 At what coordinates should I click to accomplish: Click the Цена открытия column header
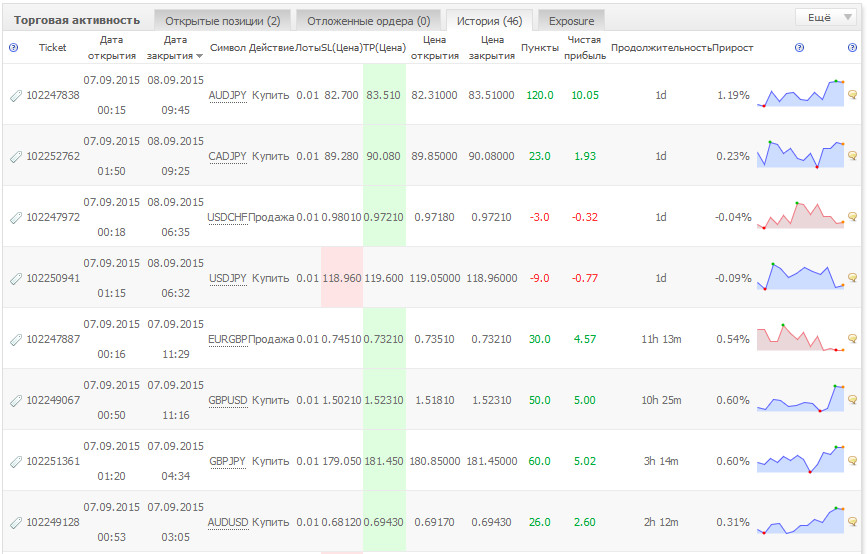click(x=435, y=48)
